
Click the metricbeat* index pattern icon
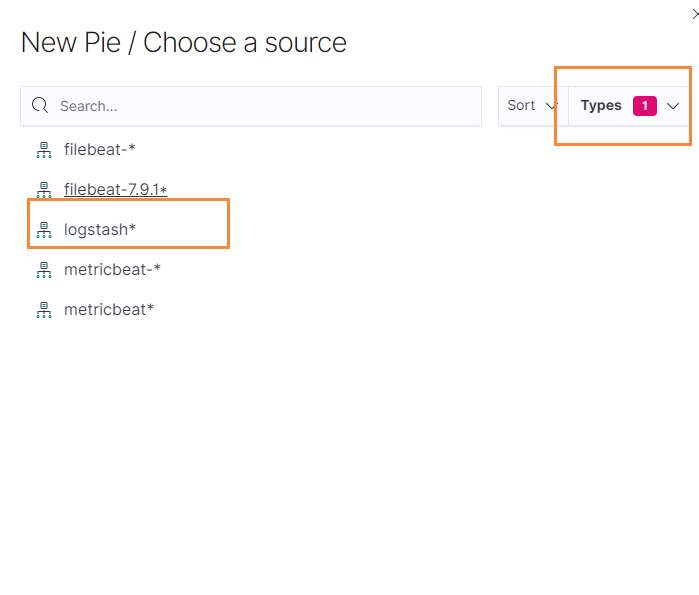(x=44, y=310)
